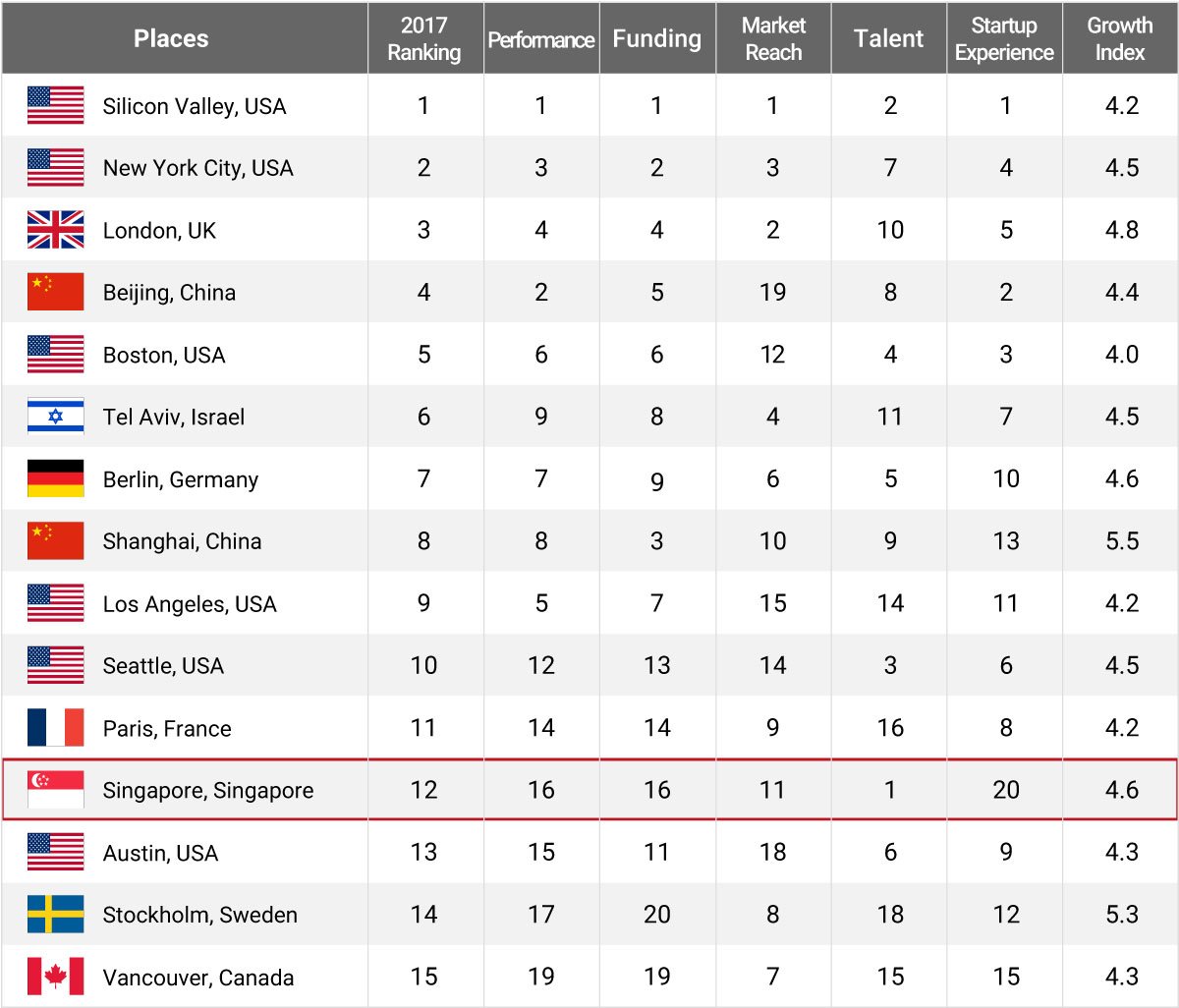Click the Funding column header
This screenshot has height=1008, width=1179.
click(x=657, y=38)
